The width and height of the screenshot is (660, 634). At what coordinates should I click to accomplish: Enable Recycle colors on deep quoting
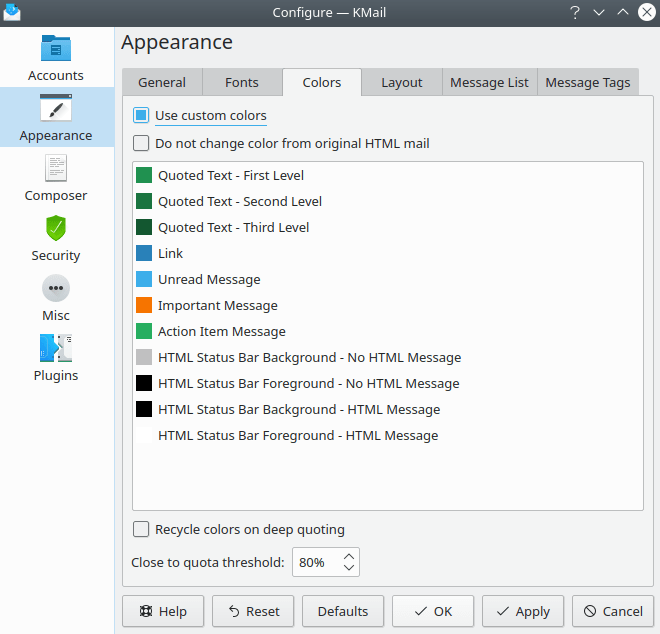pos(141,529)
